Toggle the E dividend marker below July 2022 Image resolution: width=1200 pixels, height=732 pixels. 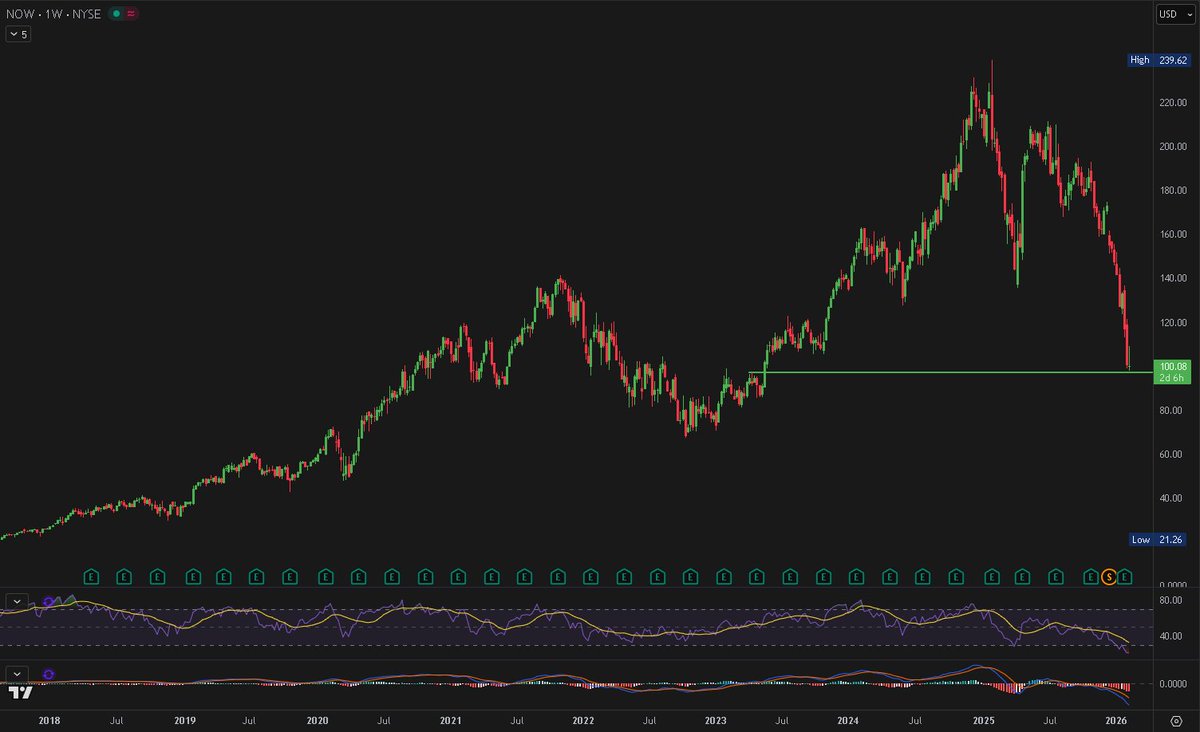coord(656,576)
